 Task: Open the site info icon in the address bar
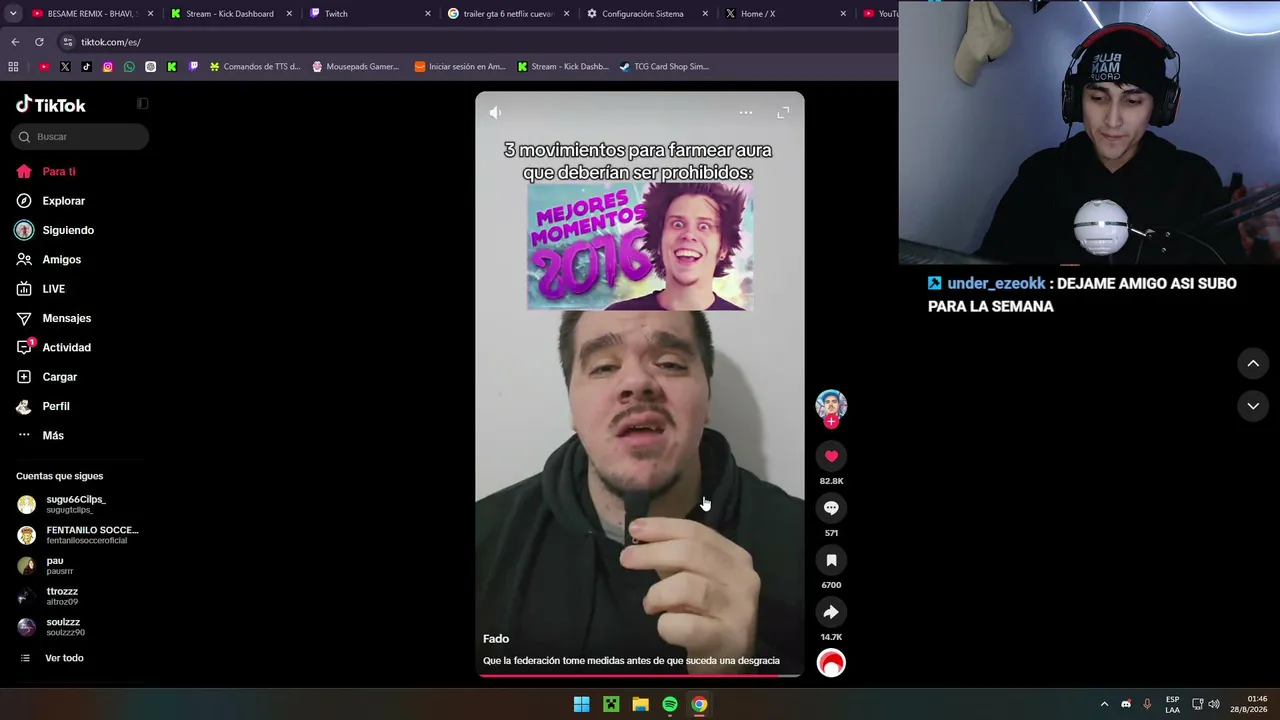pos(67,42)
